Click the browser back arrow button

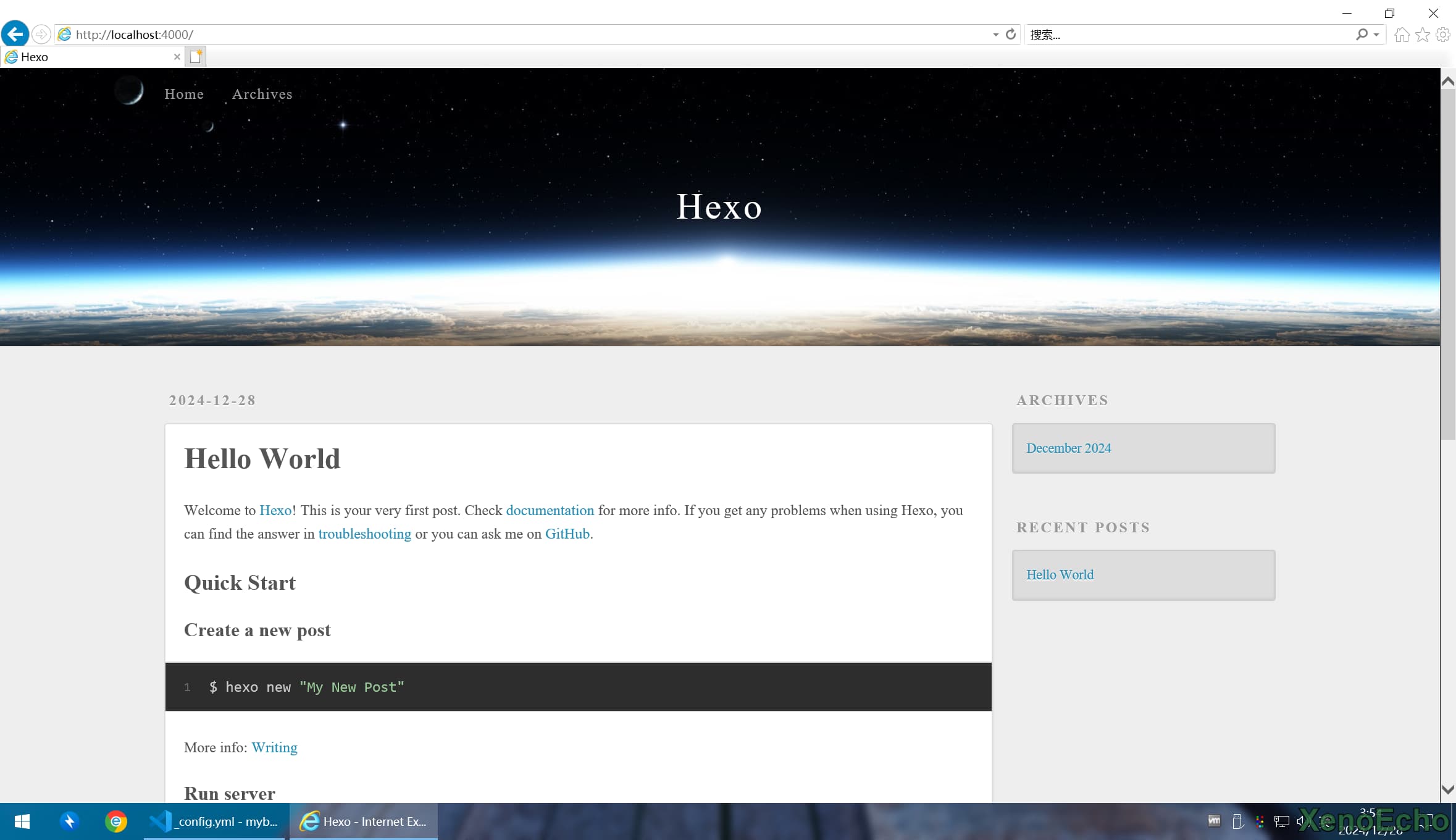15,34
